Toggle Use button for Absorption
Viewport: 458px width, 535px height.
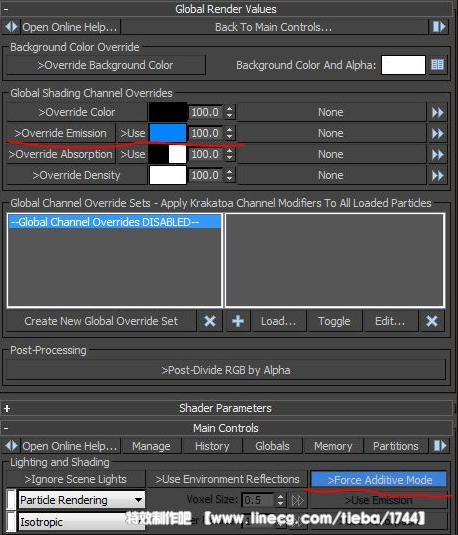tap(132, 154)
